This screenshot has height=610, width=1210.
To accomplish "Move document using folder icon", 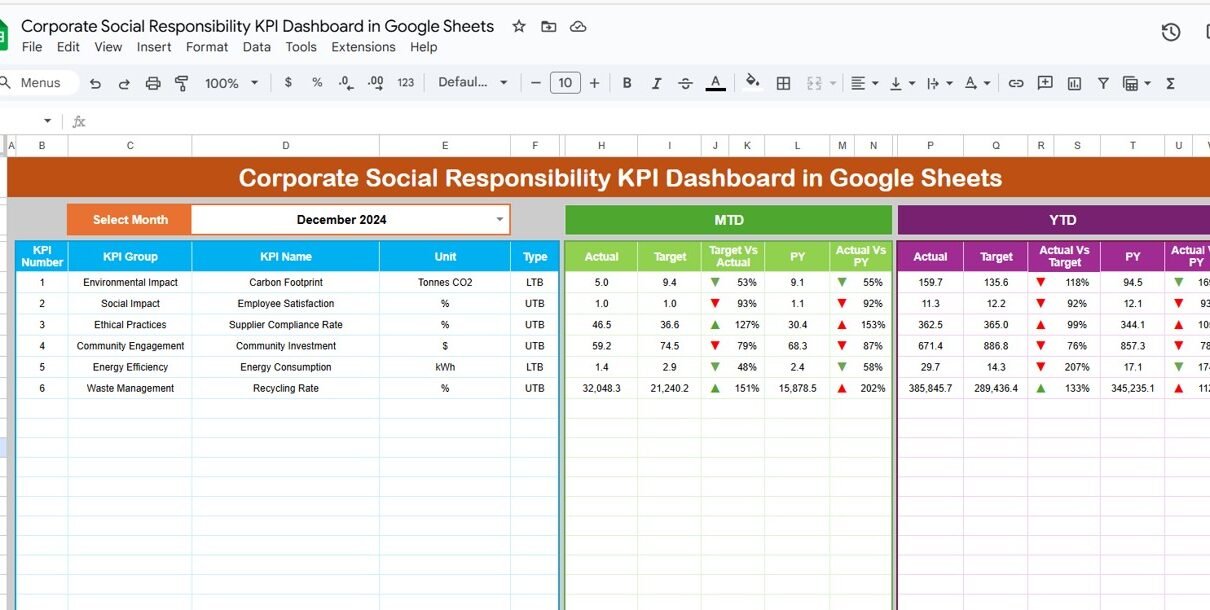I will tap(548, 26).
